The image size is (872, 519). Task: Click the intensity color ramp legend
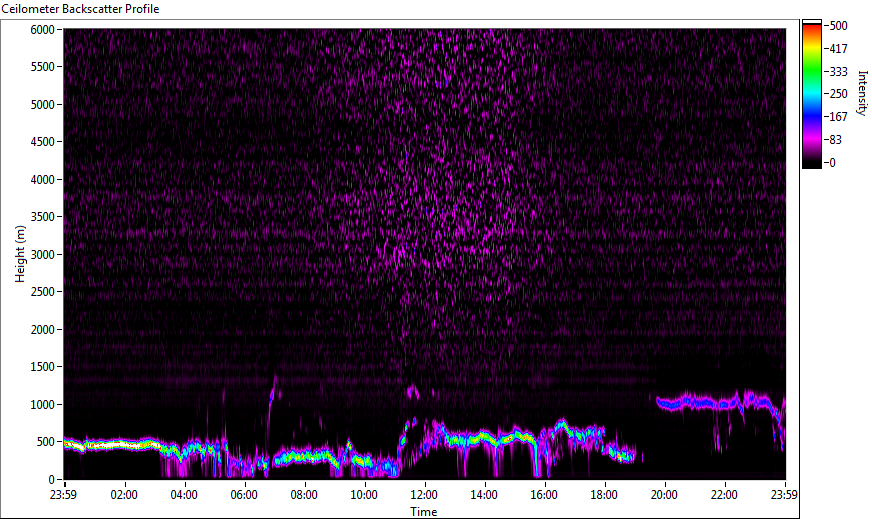point(811,94)
